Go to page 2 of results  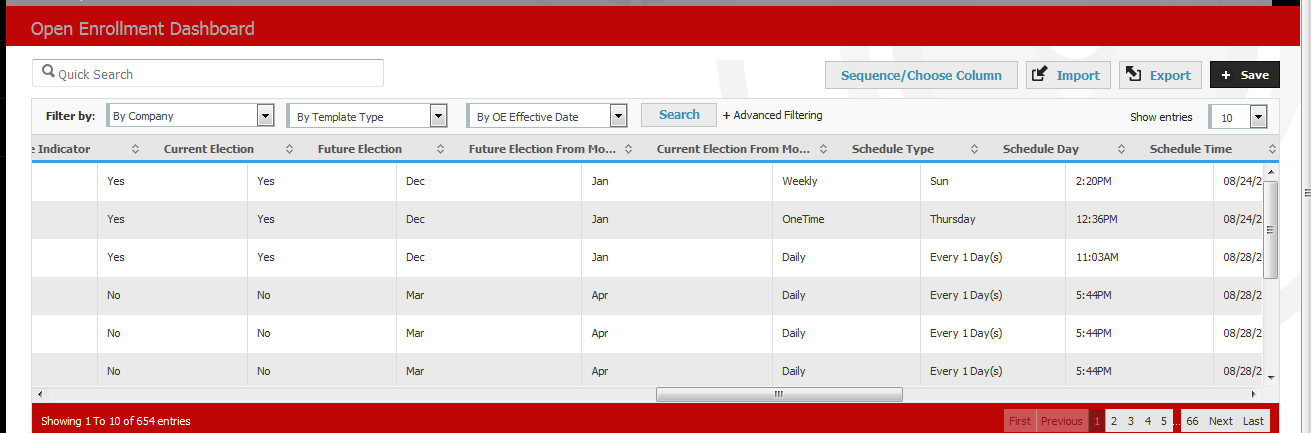(x=1114, y=421)
